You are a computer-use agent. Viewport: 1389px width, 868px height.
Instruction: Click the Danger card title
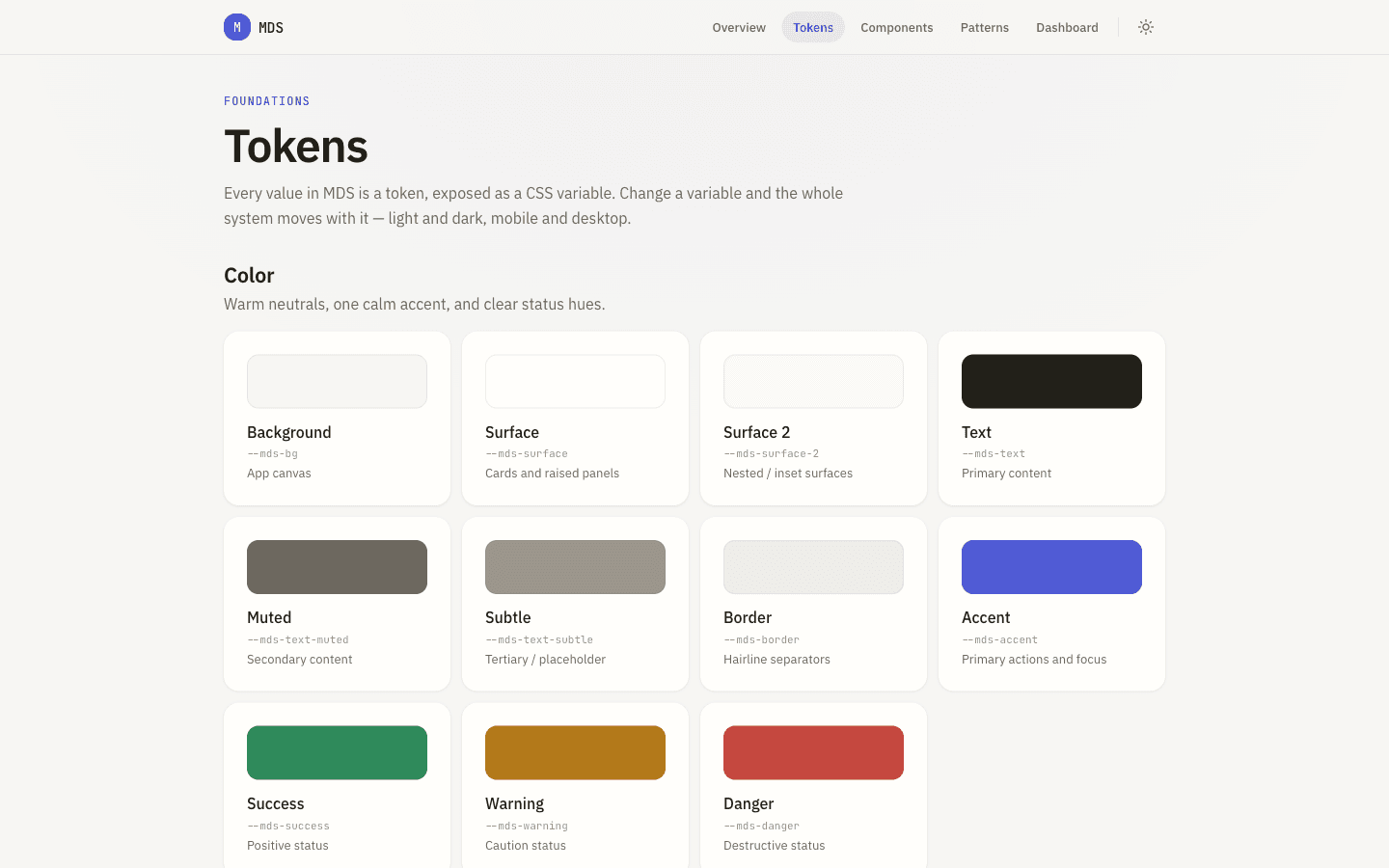coord(749,803)
